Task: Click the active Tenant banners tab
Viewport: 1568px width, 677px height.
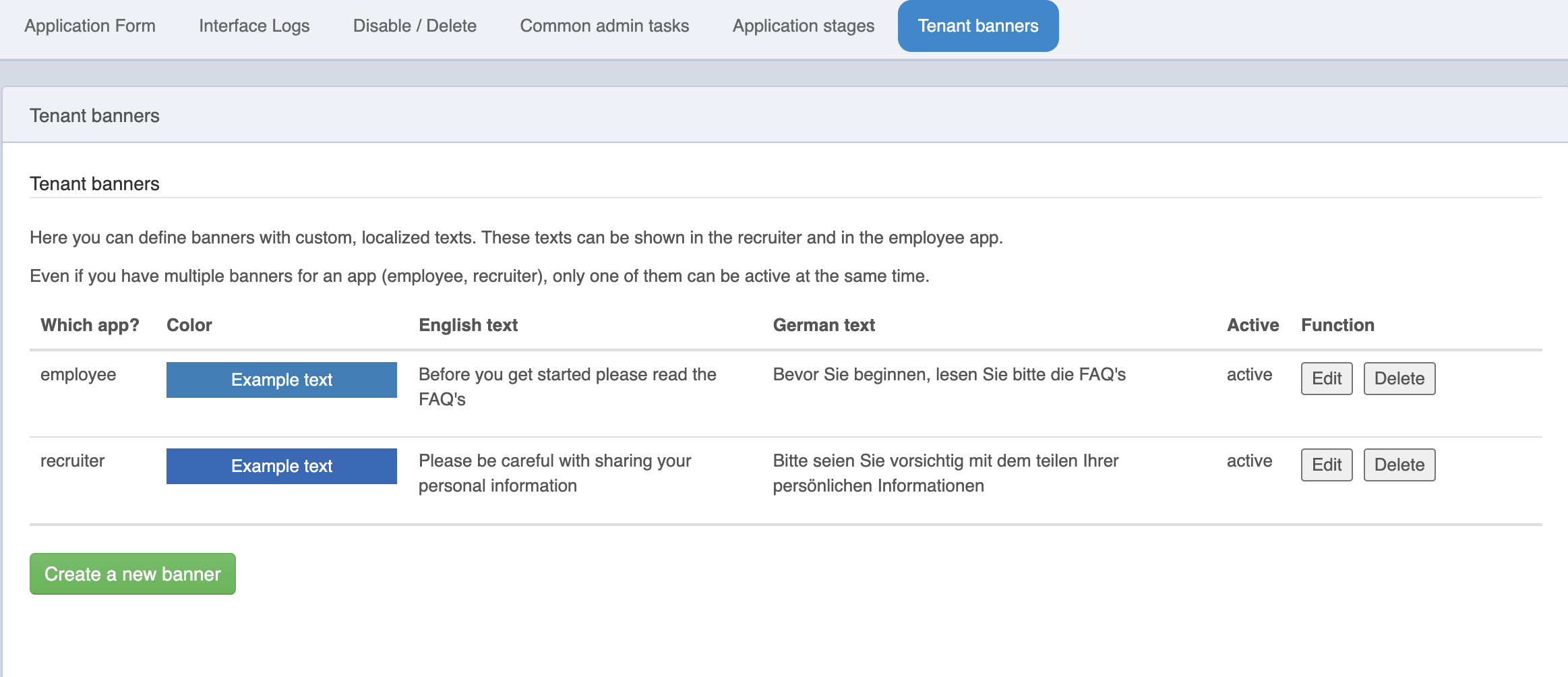Action: click(x=977, y=26)
